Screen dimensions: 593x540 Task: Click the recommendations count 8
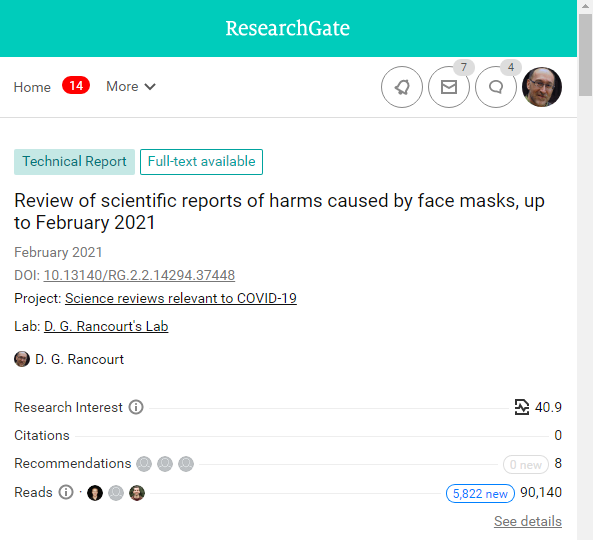click(558, 463)
